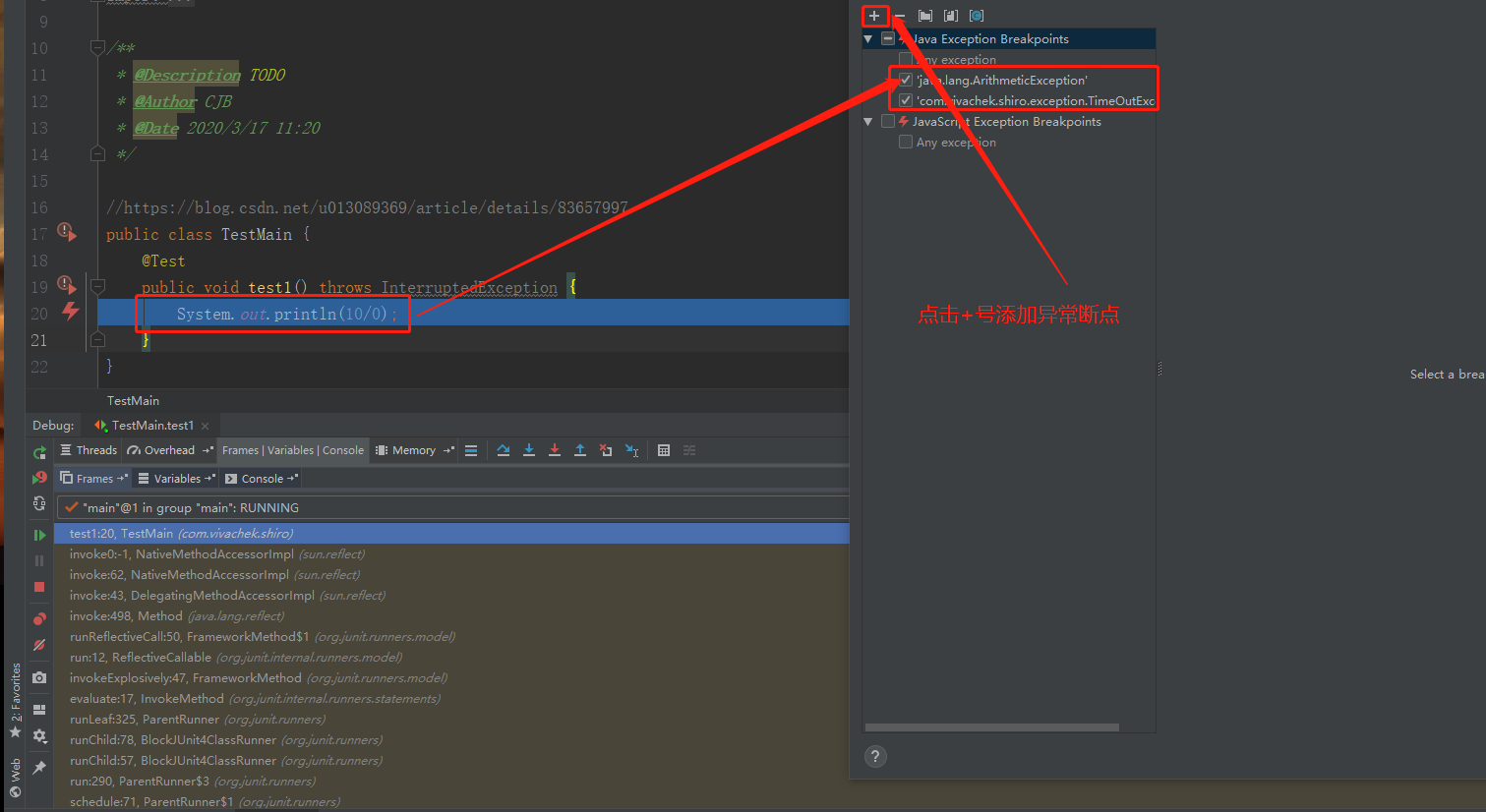Collapse Java Exception Breakpoints tree node
The height and width of the screenshot is (812, 1486).
(x=868, y=39)
